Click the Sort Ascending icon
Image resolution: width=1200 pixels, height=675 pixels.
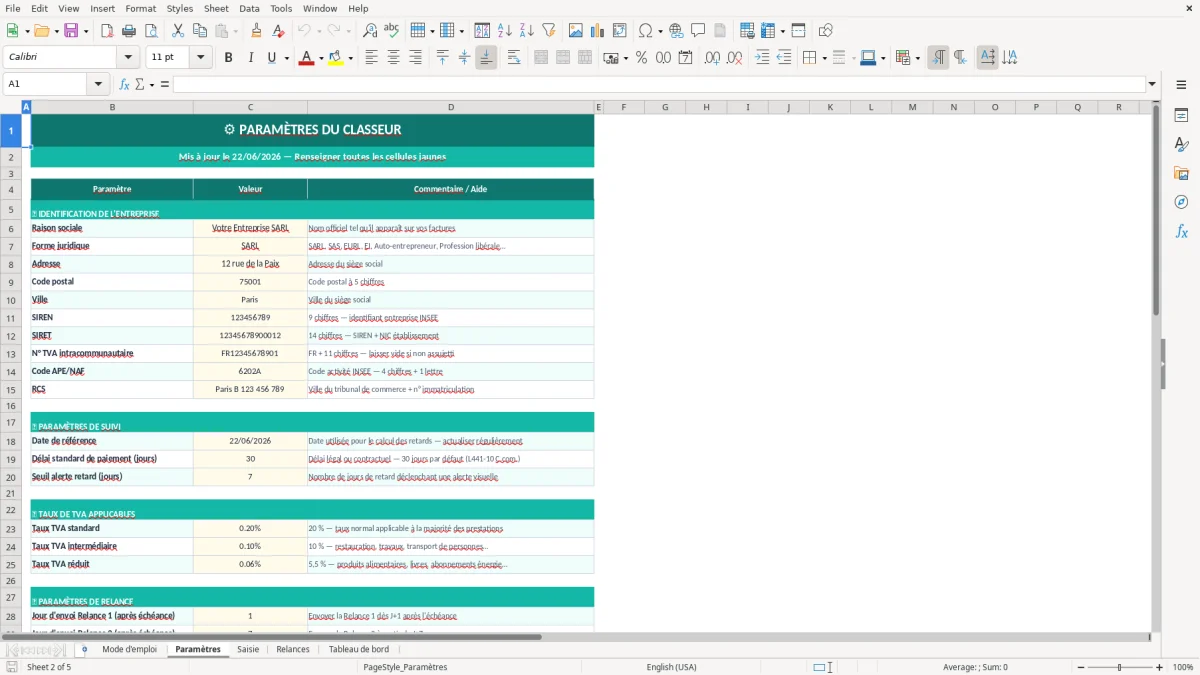(504, 31)
